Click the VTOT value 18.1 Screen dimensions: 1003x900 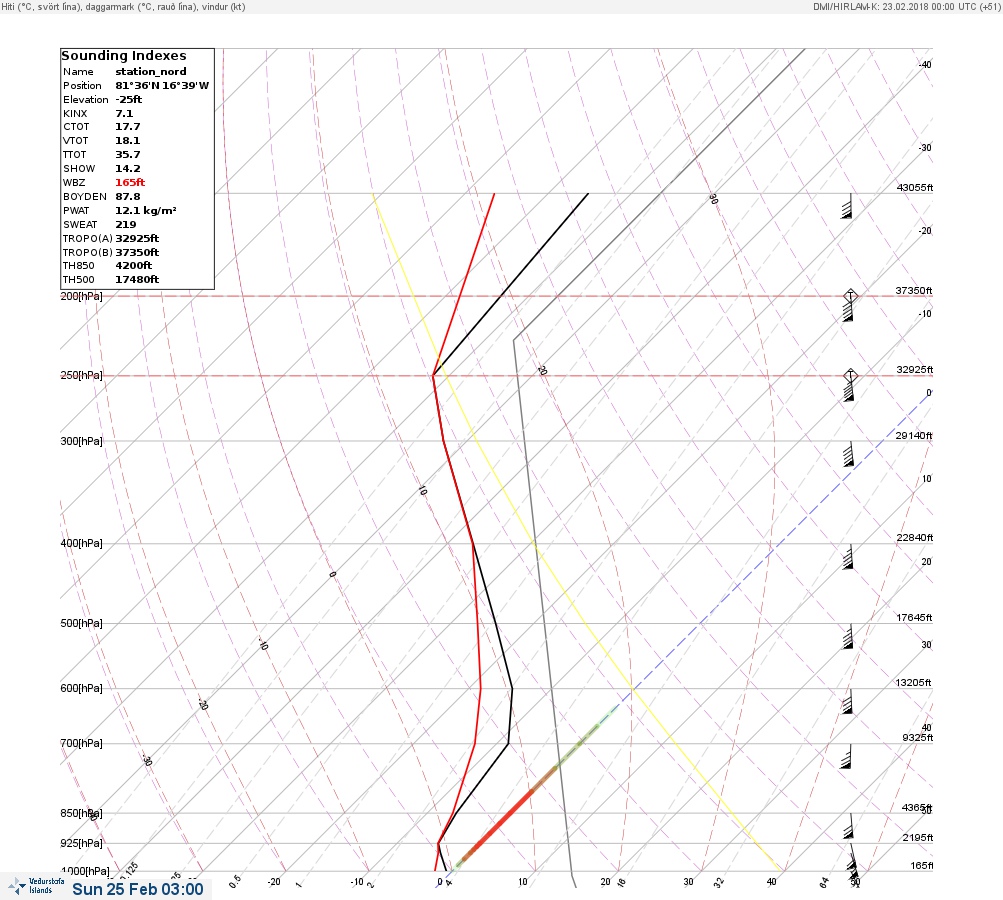click(x=127, y=141)
